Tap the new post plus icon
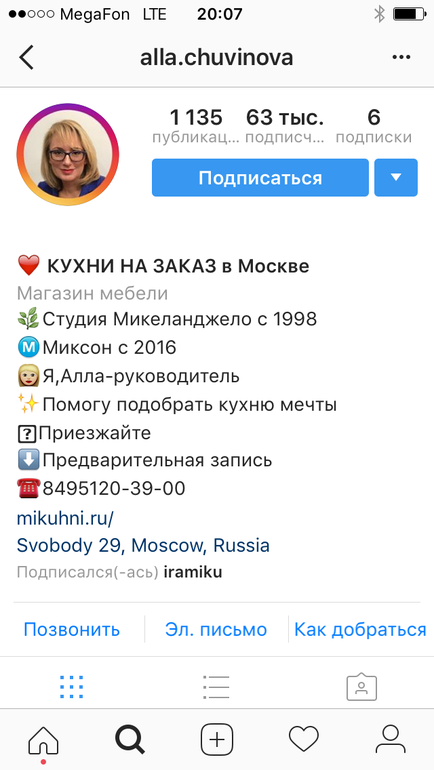434x770 pixels. [x=217, y=740]
